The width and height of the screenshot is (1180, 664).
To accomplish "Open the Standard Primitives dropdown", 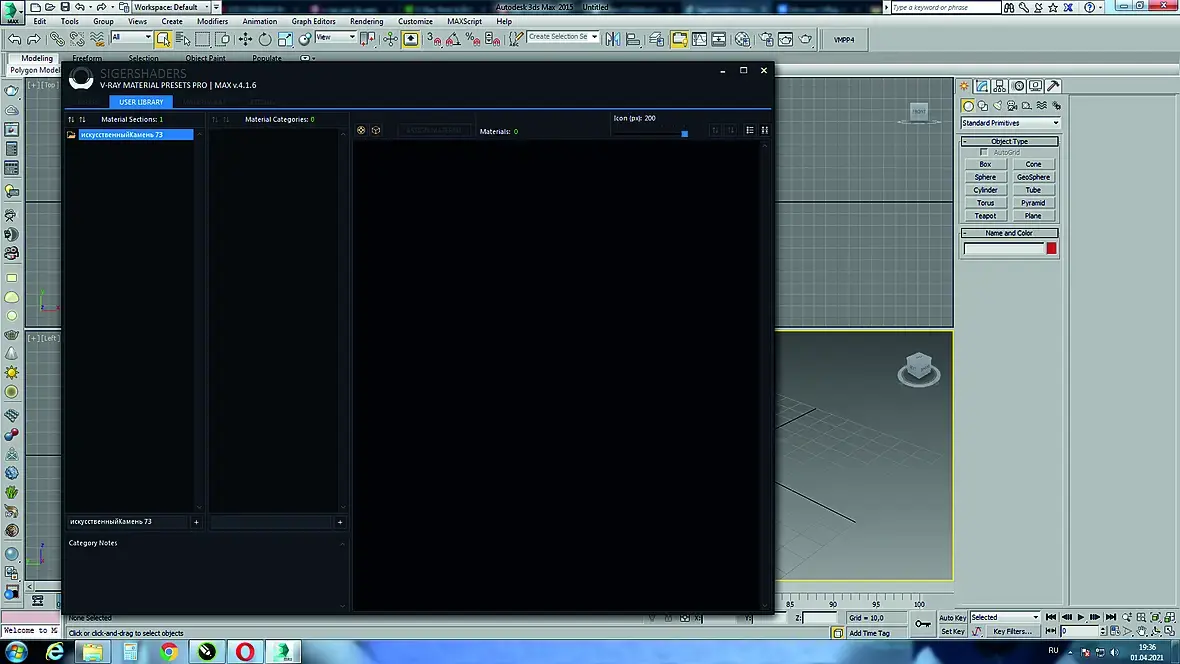I will coord(1010,123).
